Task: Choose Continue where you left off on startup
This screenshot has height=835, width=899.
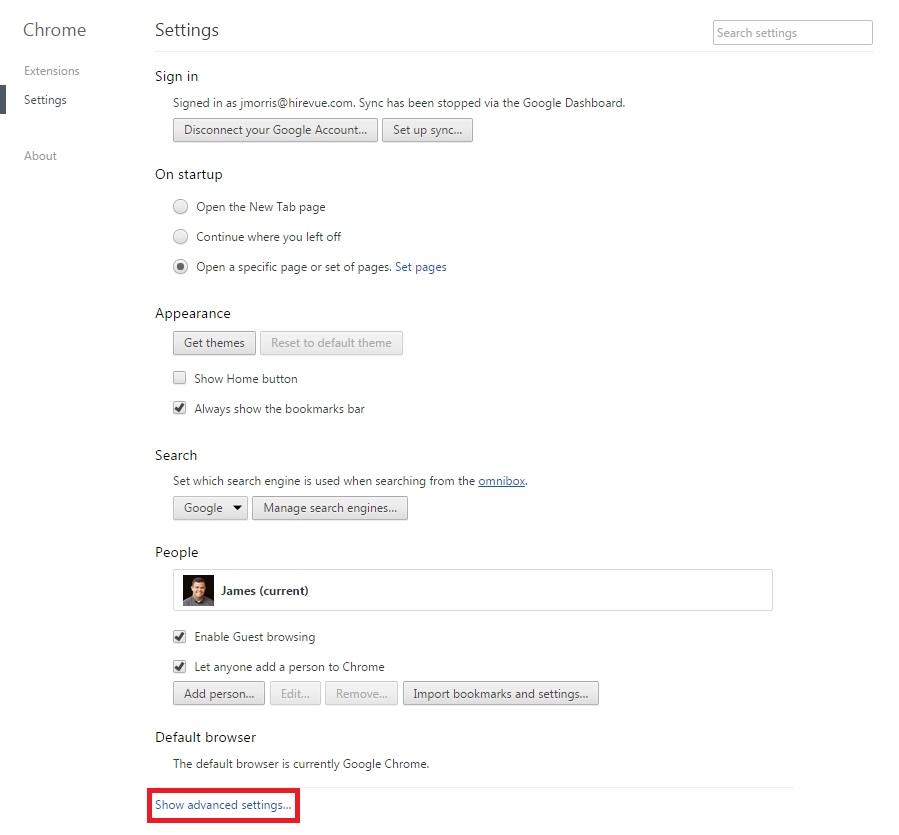Action: [x=180, y=237]
